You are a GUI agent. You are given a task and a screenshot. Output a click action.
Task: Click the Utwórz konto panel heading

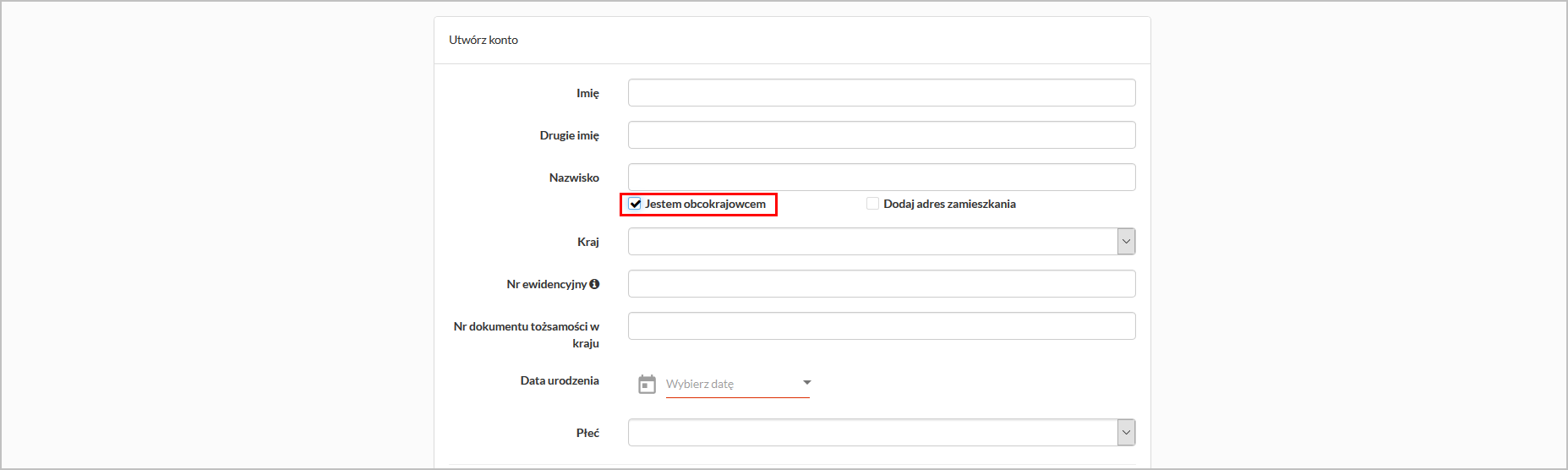(484, 40)
